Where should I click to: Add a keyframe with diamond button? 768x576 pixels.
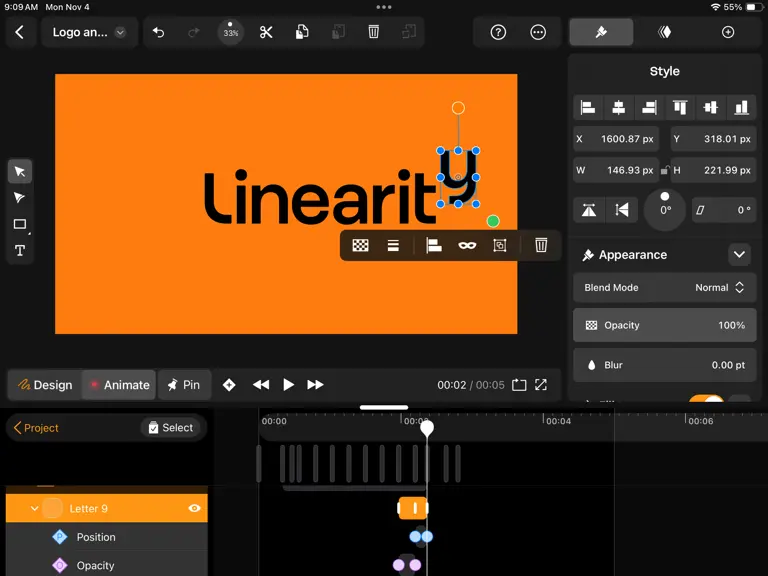pyautogui.click(x=229, y=385)
